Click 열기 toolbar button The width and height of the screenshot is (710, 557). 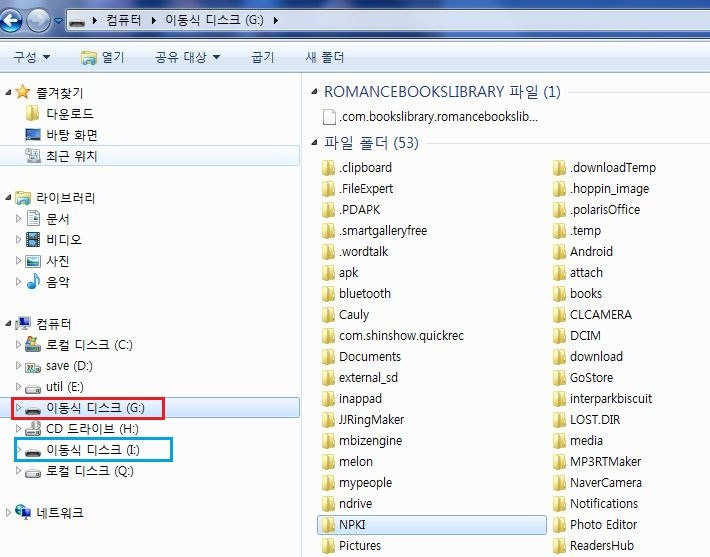point(103,57)
